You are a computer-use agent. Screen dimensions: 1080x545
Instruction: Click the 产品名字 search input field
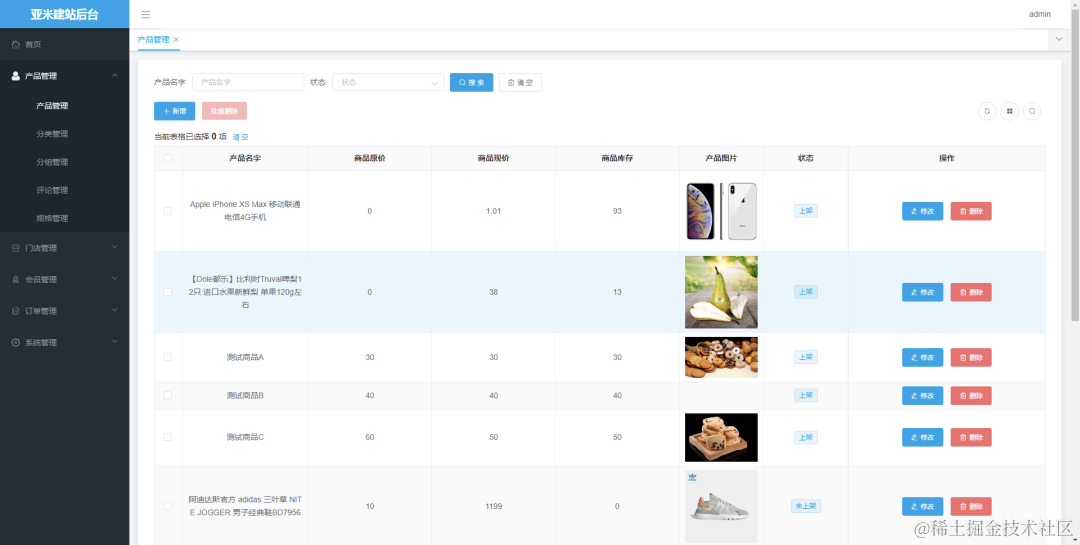pos(248,82)
